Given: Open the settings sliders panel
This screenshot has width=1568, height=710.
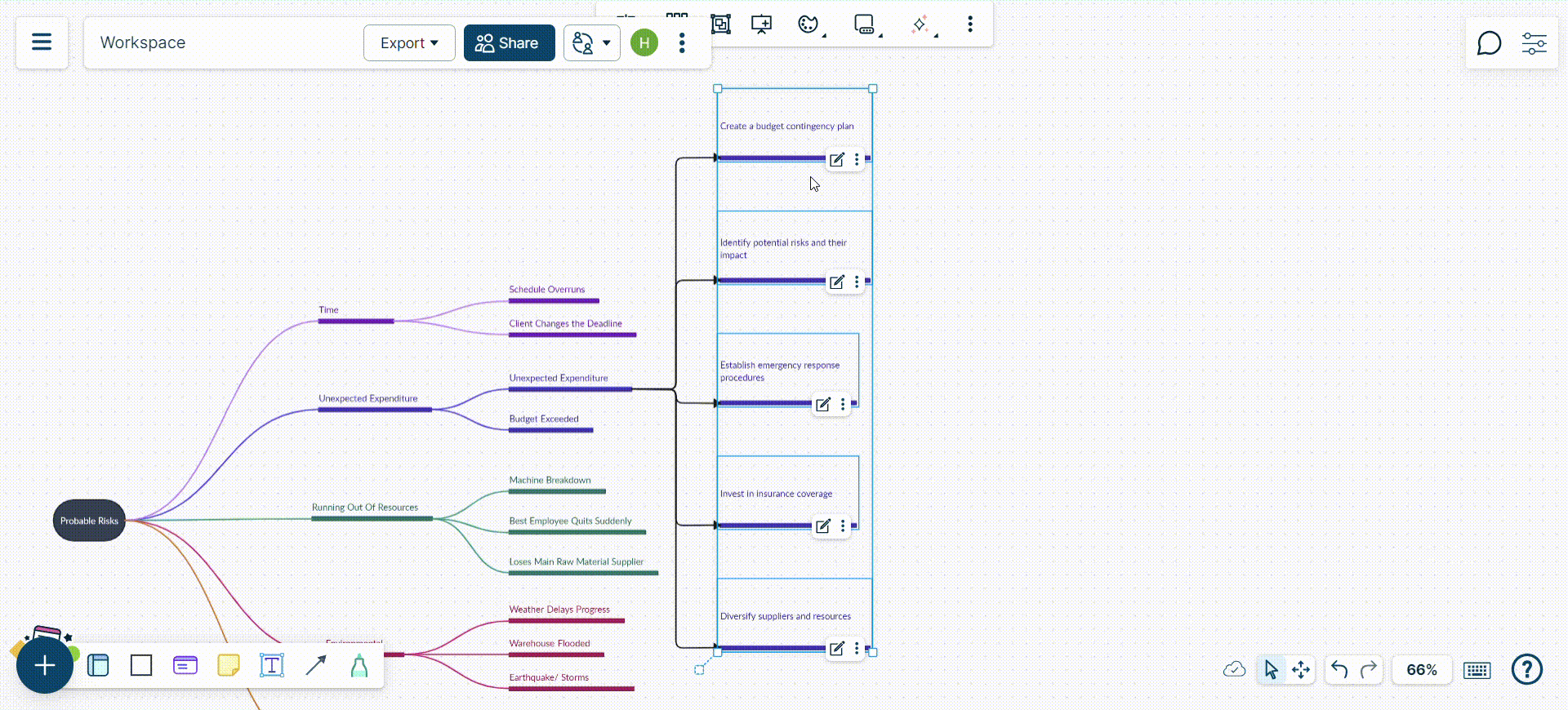Looking at the screenshot, I should 1534,43.
